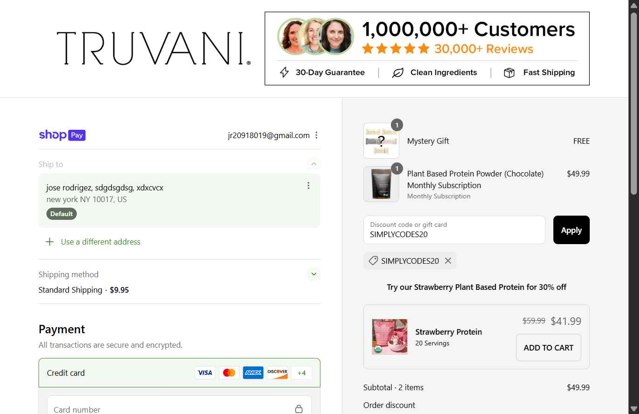Click the Payment section heading

62,329
